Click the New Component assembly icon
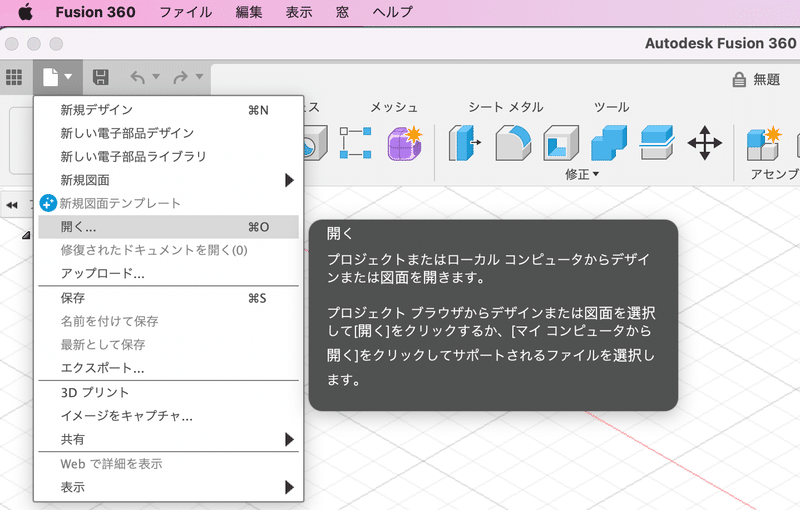Viewport: 800px width, 510px height. click(764, 143)
